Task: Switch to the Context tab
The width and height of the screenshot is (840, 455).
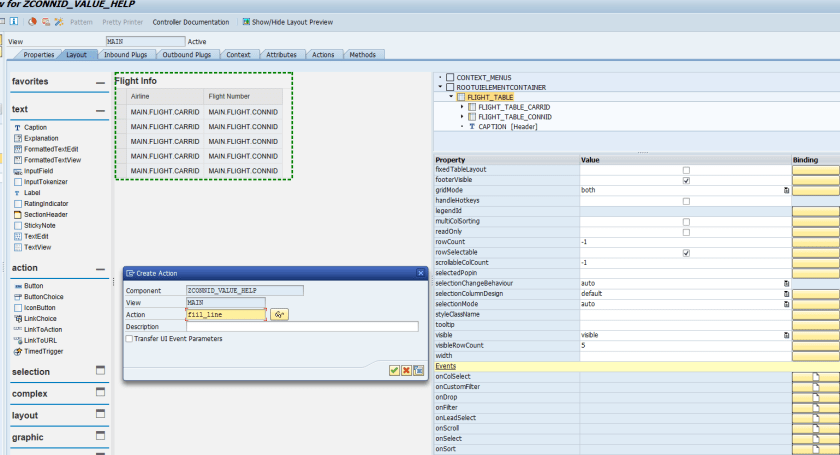Action: point(238,55)
